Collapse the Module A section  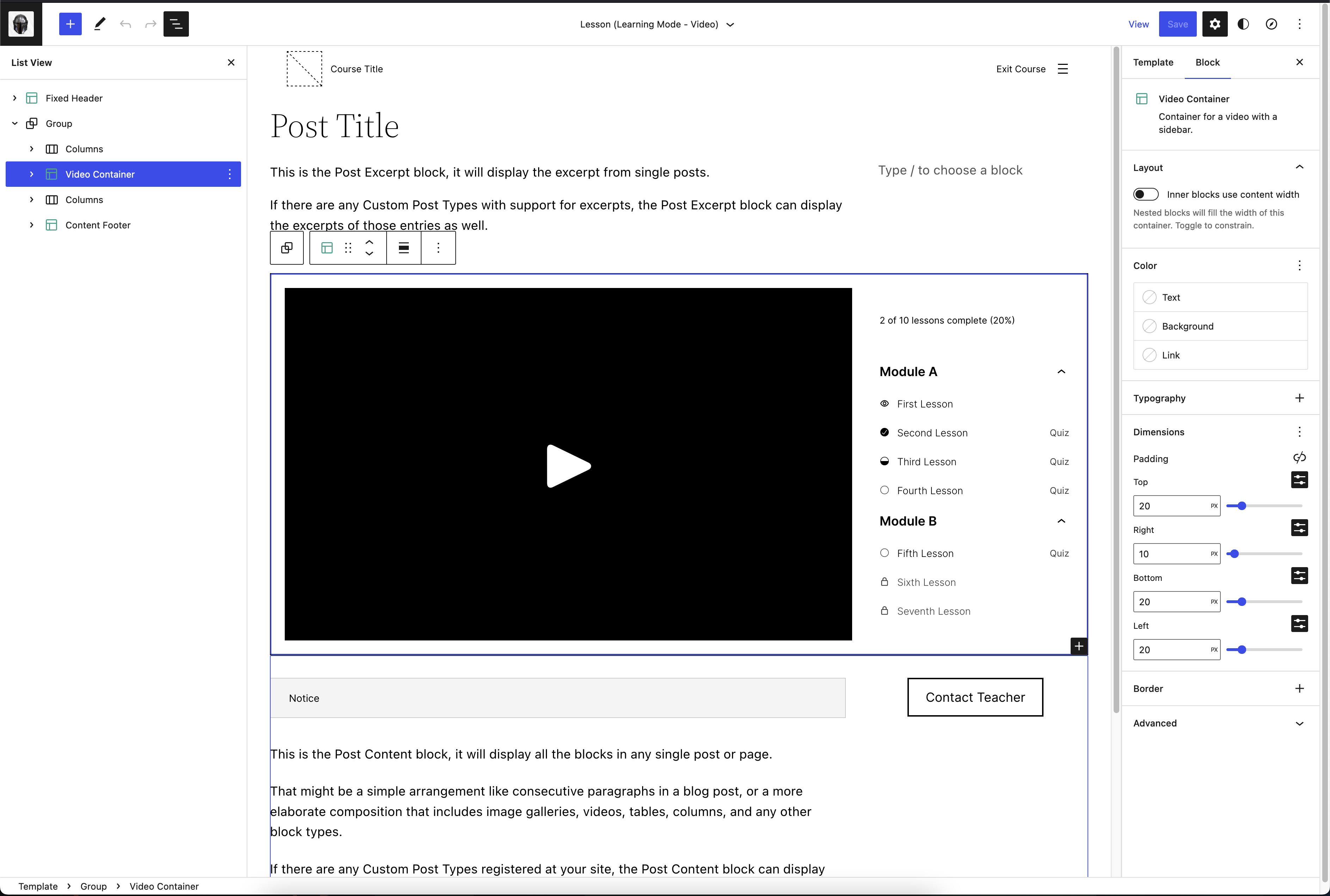[x=1061, y=372]
